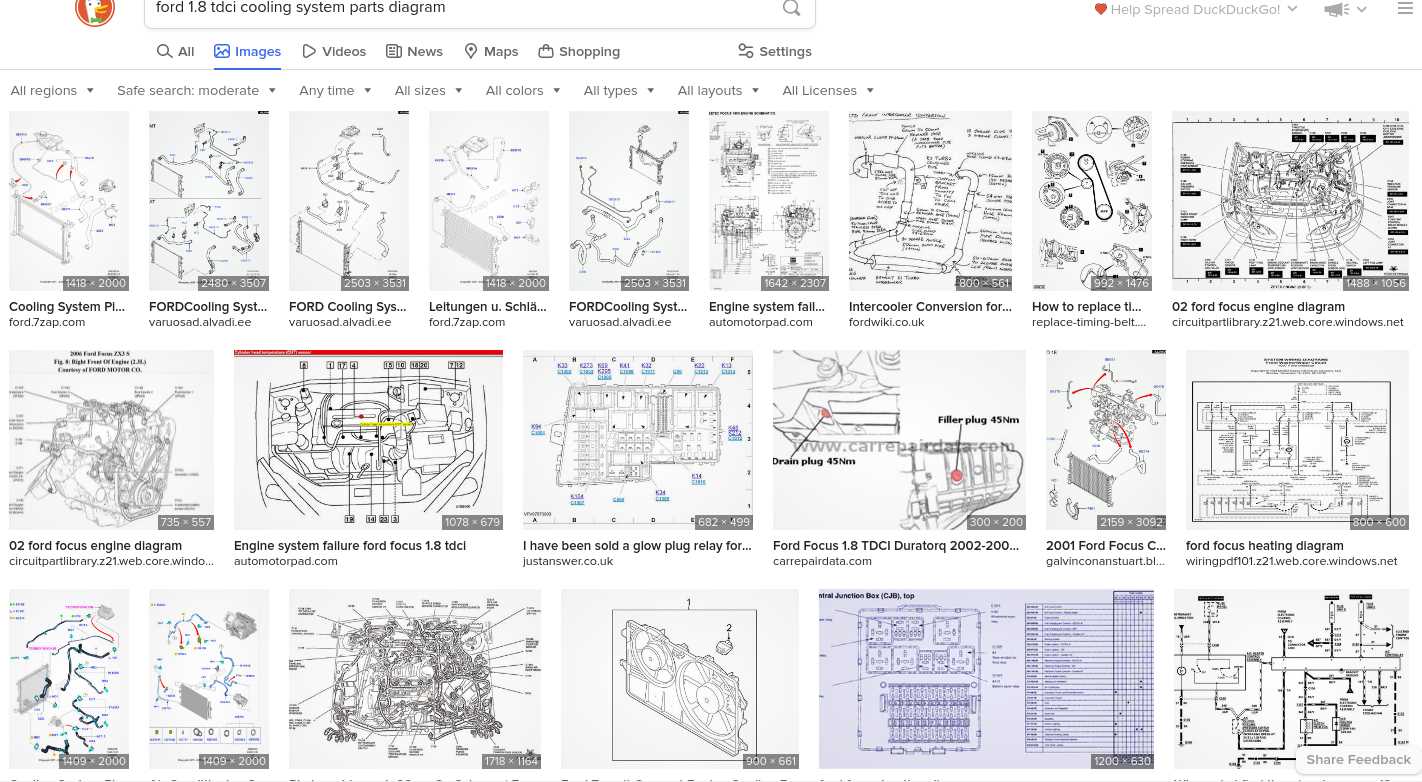Image resolution: width=1422 pixels, height=782 pixels.
Task: Open the ford focus heating diagram thumbnail
Action: pyautogui.click(x=1298, y=440)
